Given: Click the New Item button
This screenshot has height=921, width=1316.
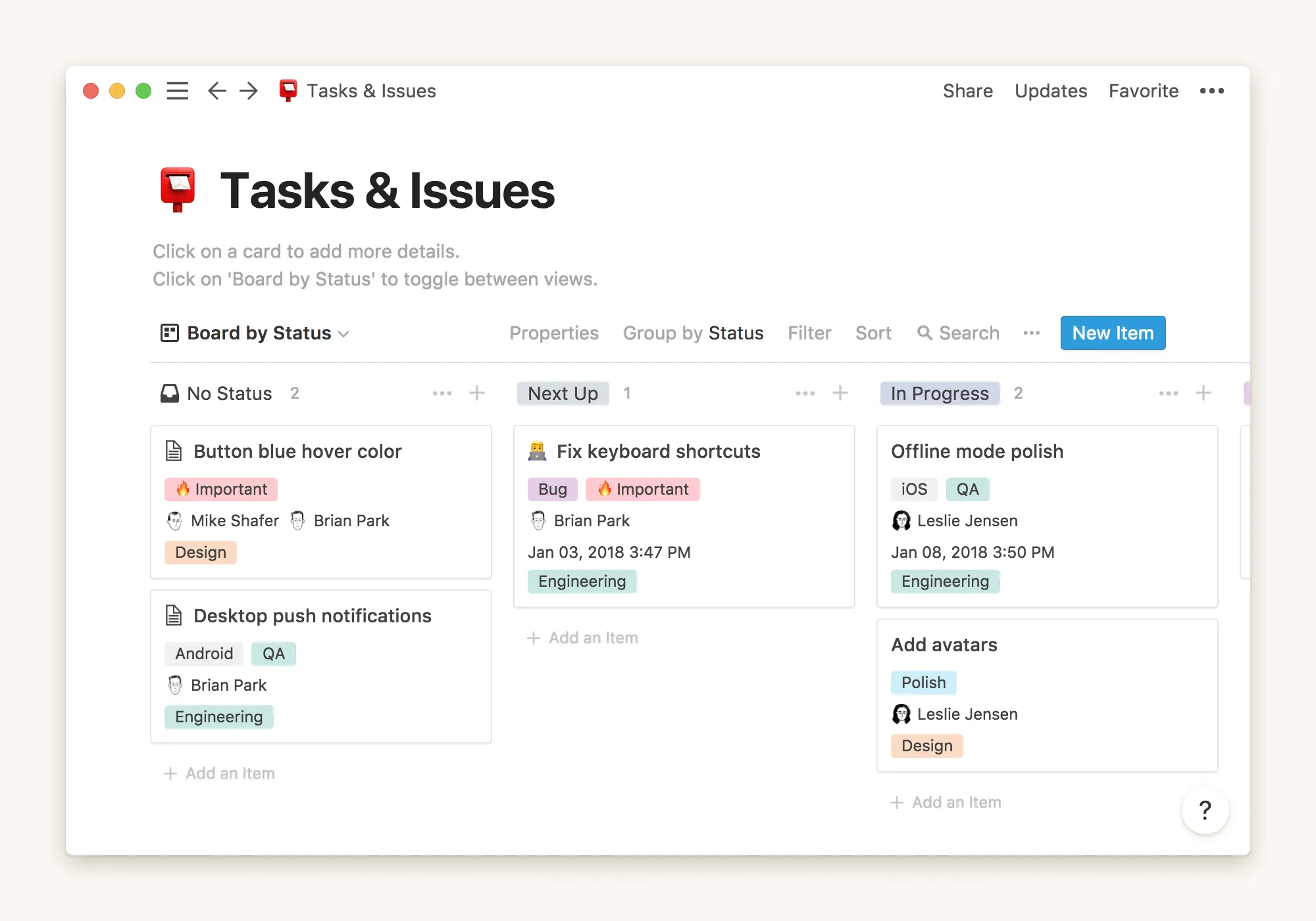Looking at the screenshot, I should click(1112, 332).
